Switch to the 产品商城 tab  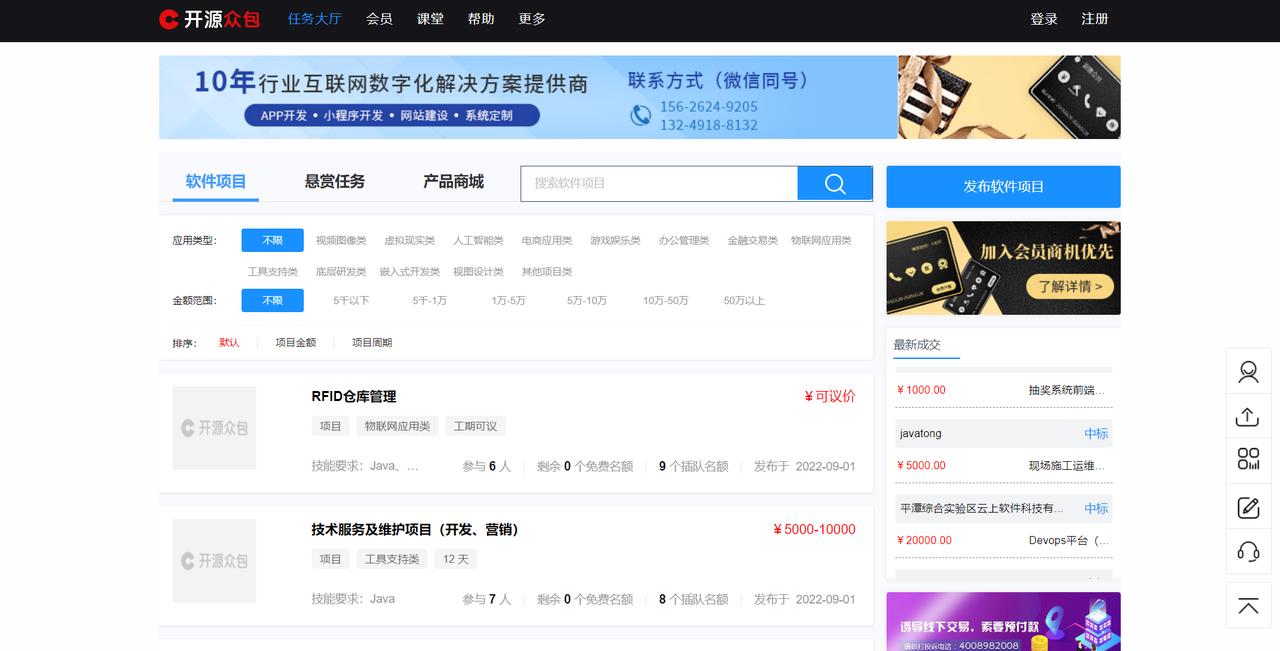[452, 181]
